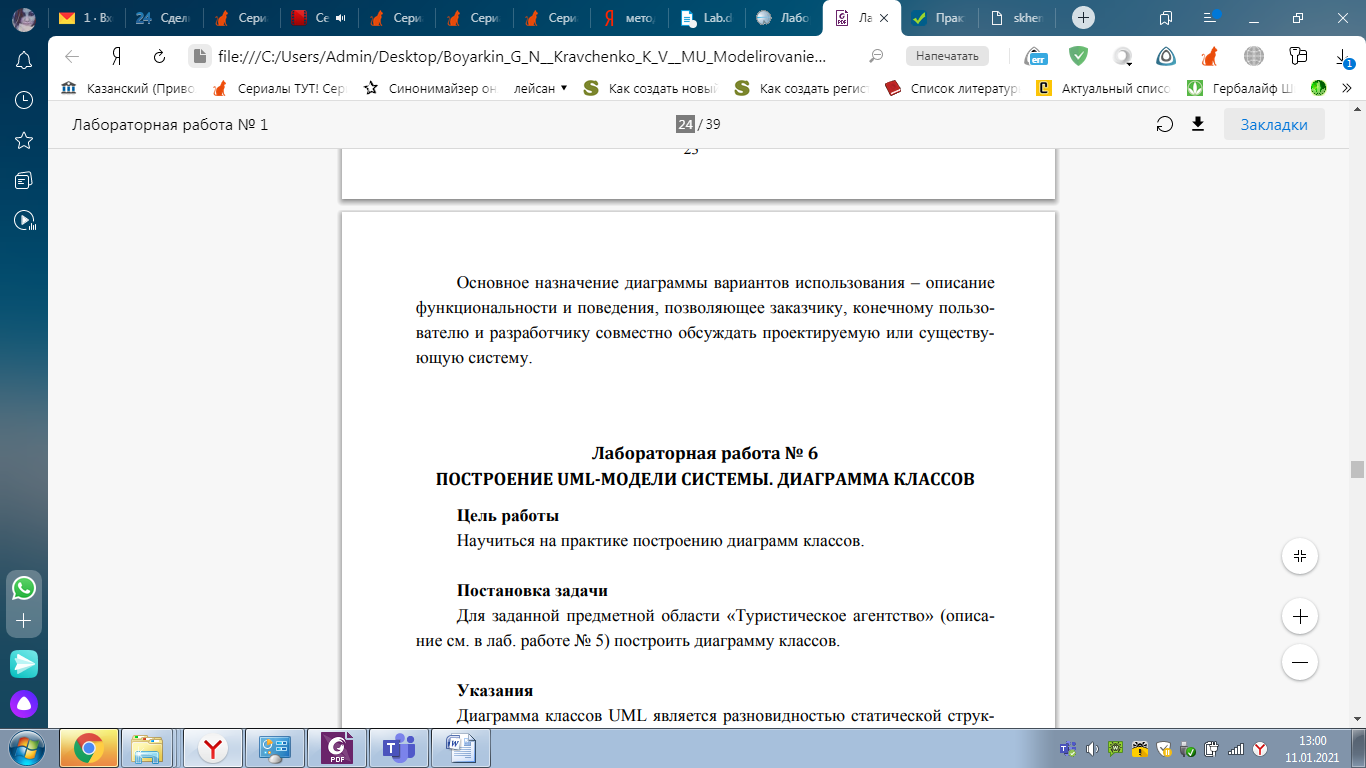
Task: Close the active PDF tab
Action: [882, 18]
